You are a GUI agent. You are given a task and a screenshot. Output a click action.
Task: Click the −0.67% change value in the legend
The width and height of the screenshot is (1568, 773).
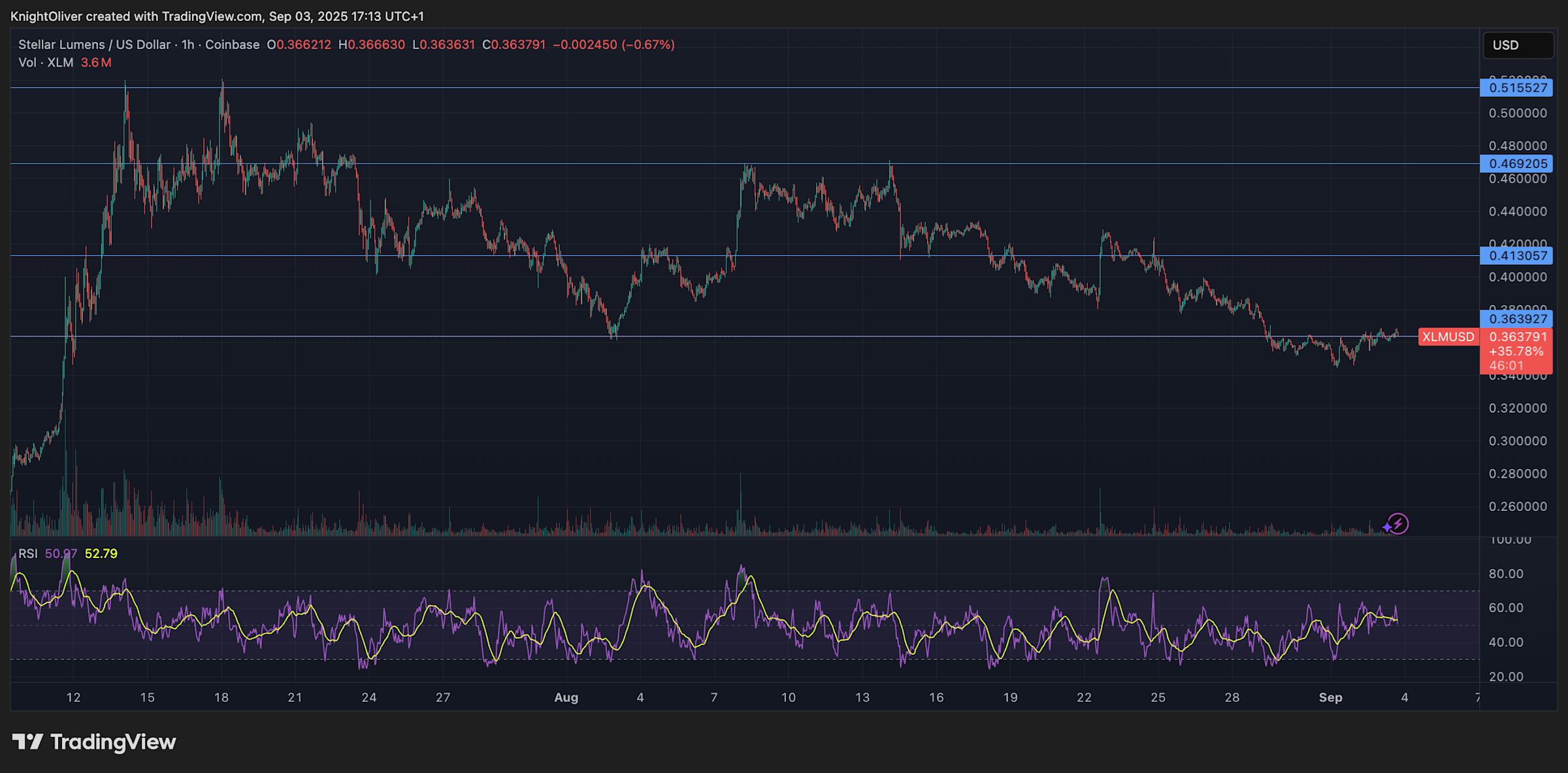click(647, 44)
